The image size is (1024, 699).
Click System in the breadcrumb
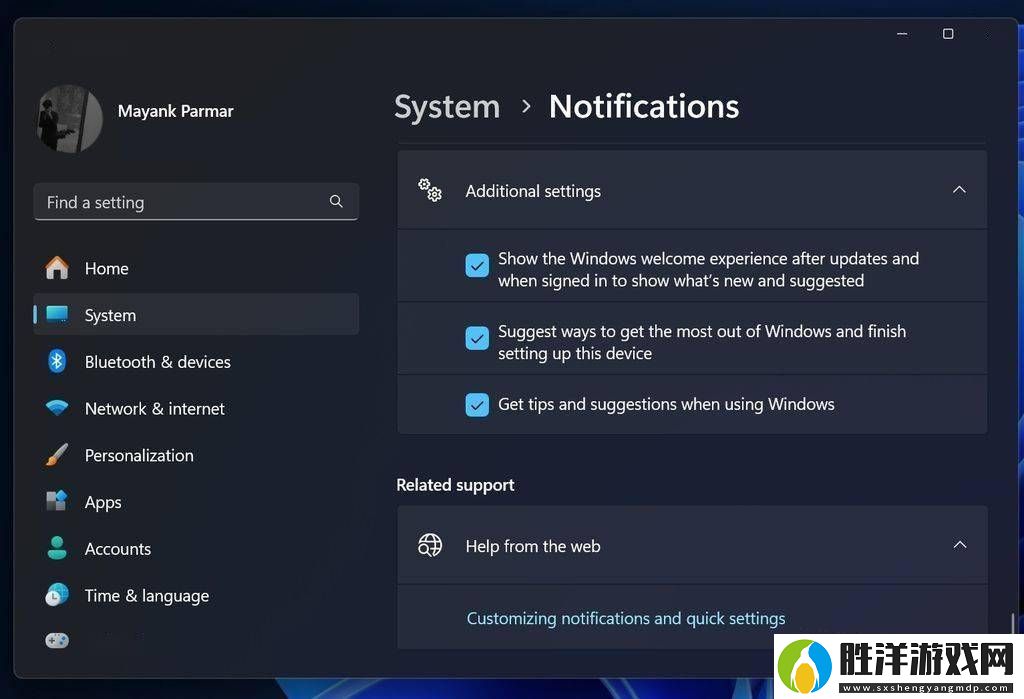[x=447, y=106]
